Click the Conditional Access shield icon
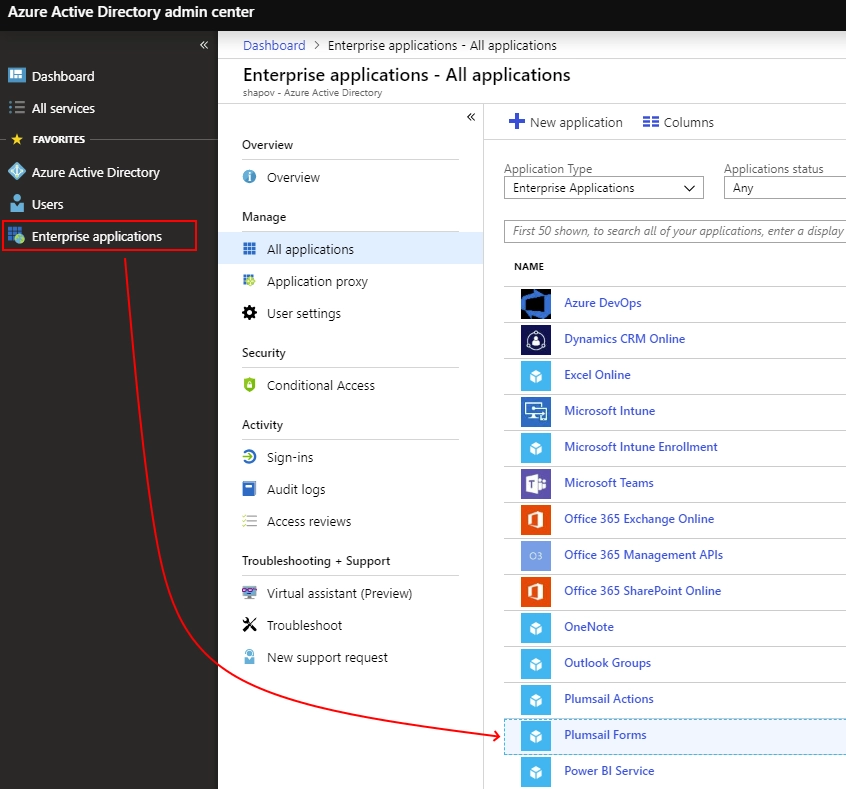This screenshot has height=789, width=846. click(249, 385)
